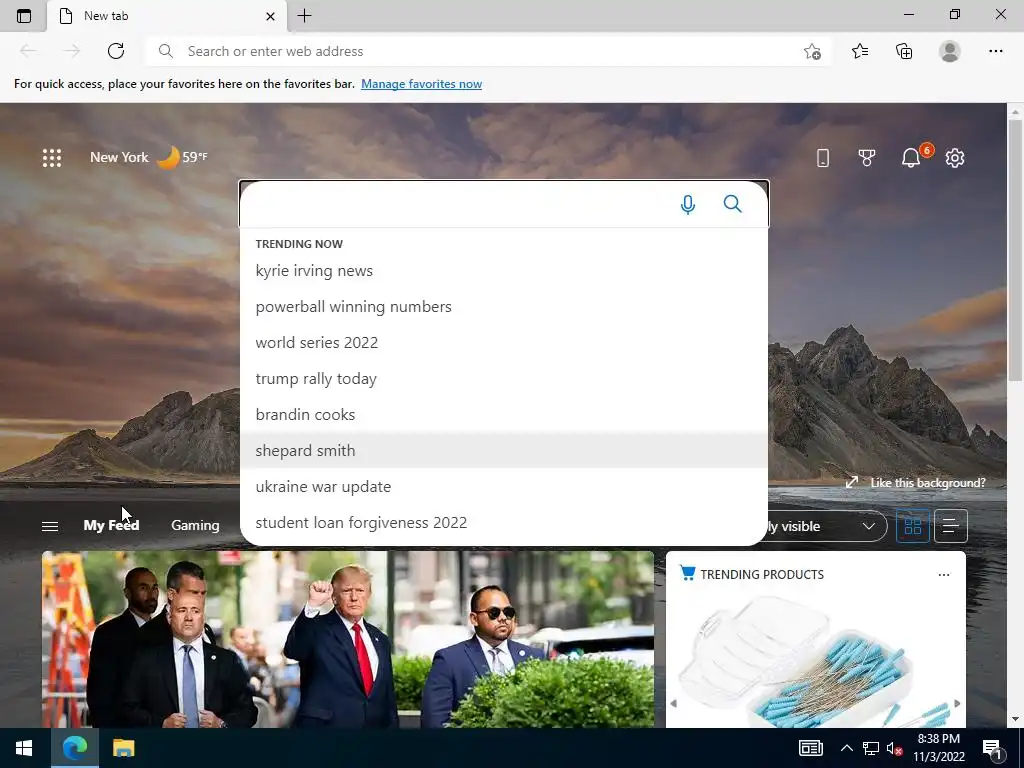Add this page to favorites star icon
This screenshot has width=1024, height=768.
[812, 52]
